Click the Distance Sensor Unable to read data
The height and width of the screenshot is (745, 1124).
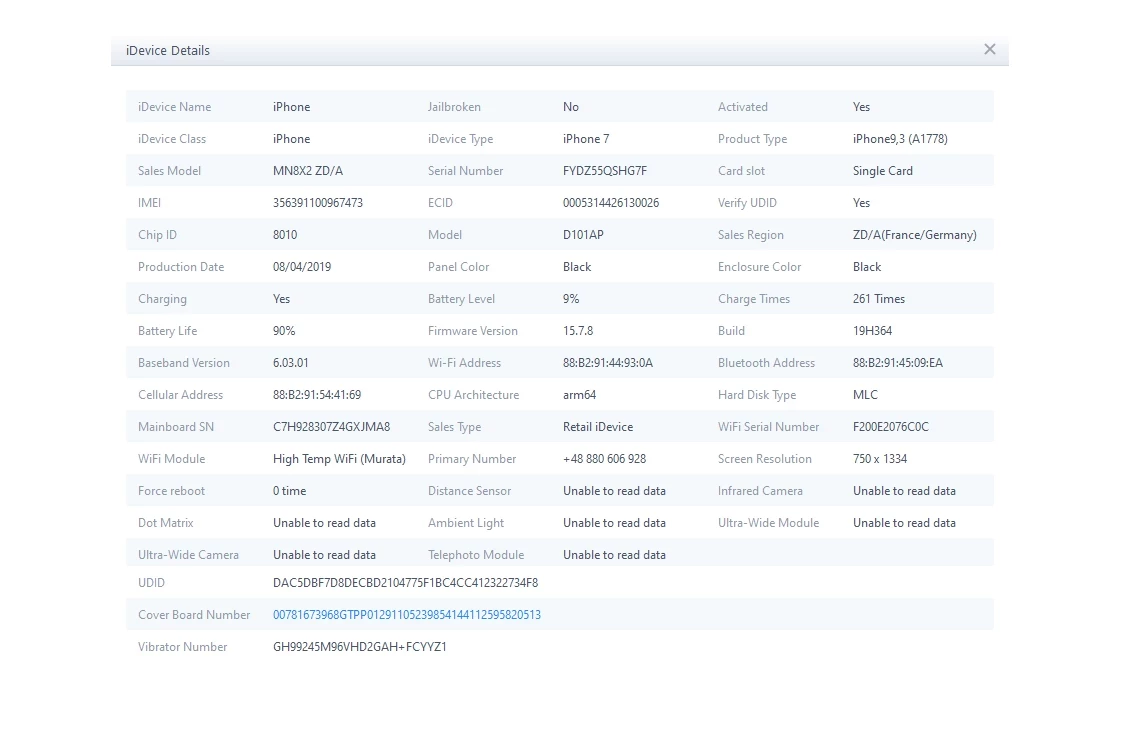(x=614, y=491)
